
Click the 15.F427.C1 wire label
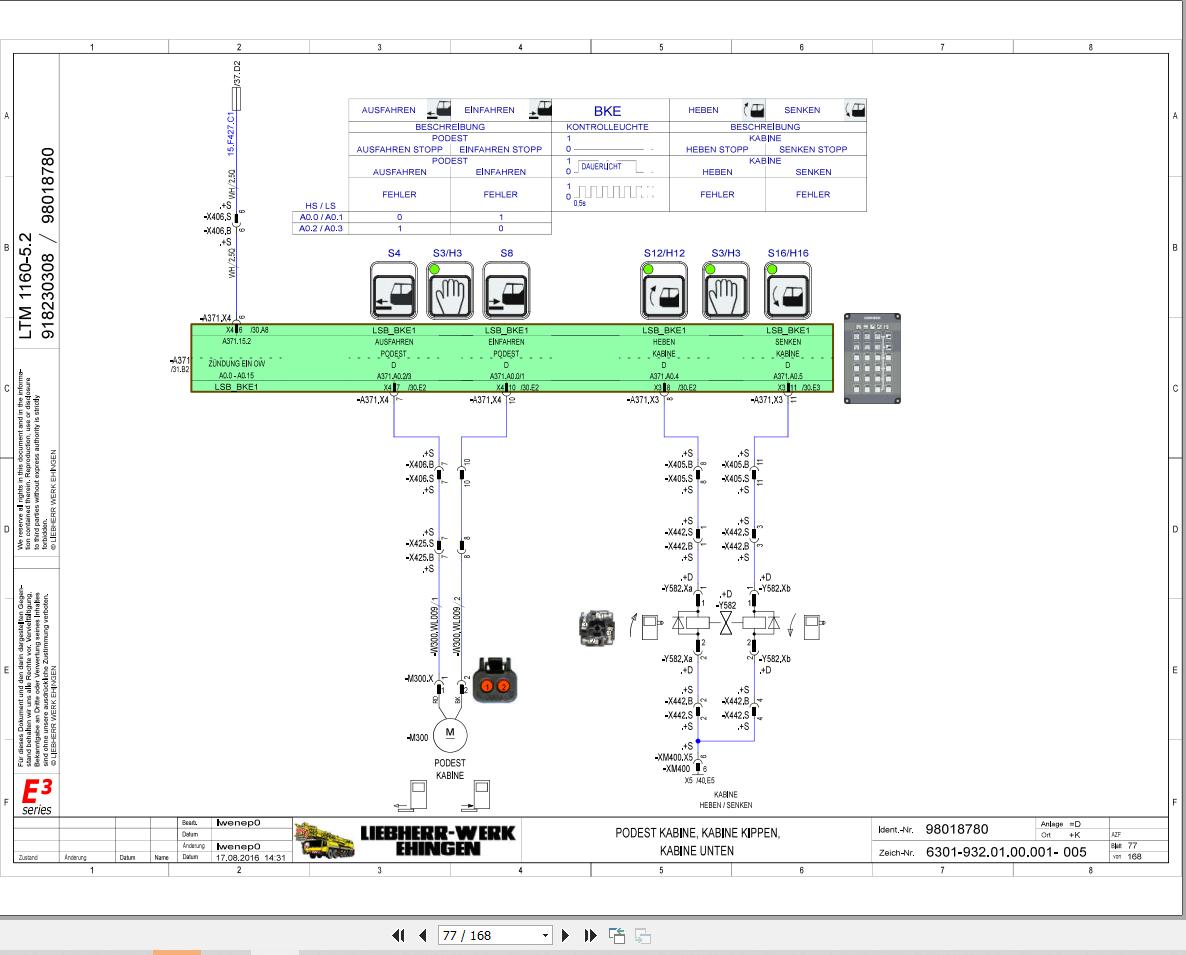[231, 134]
